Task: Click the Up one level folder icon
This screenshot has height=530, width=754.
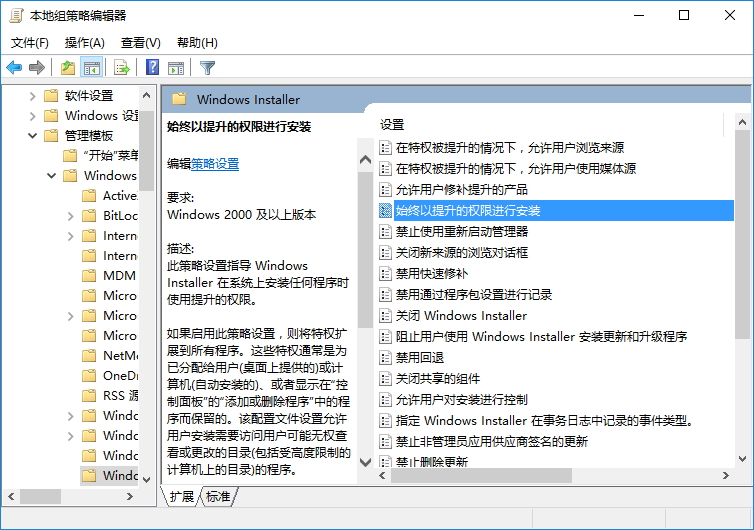Action: (x=68, y=67)
